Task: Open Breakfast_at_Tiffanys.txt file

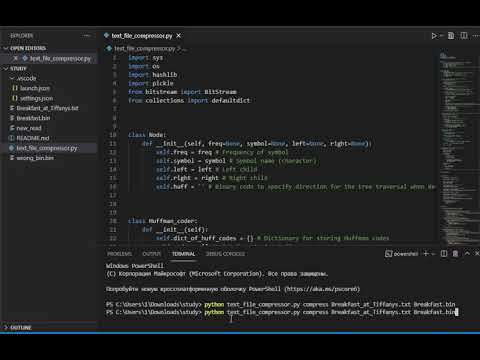Action: pos(47,108)
